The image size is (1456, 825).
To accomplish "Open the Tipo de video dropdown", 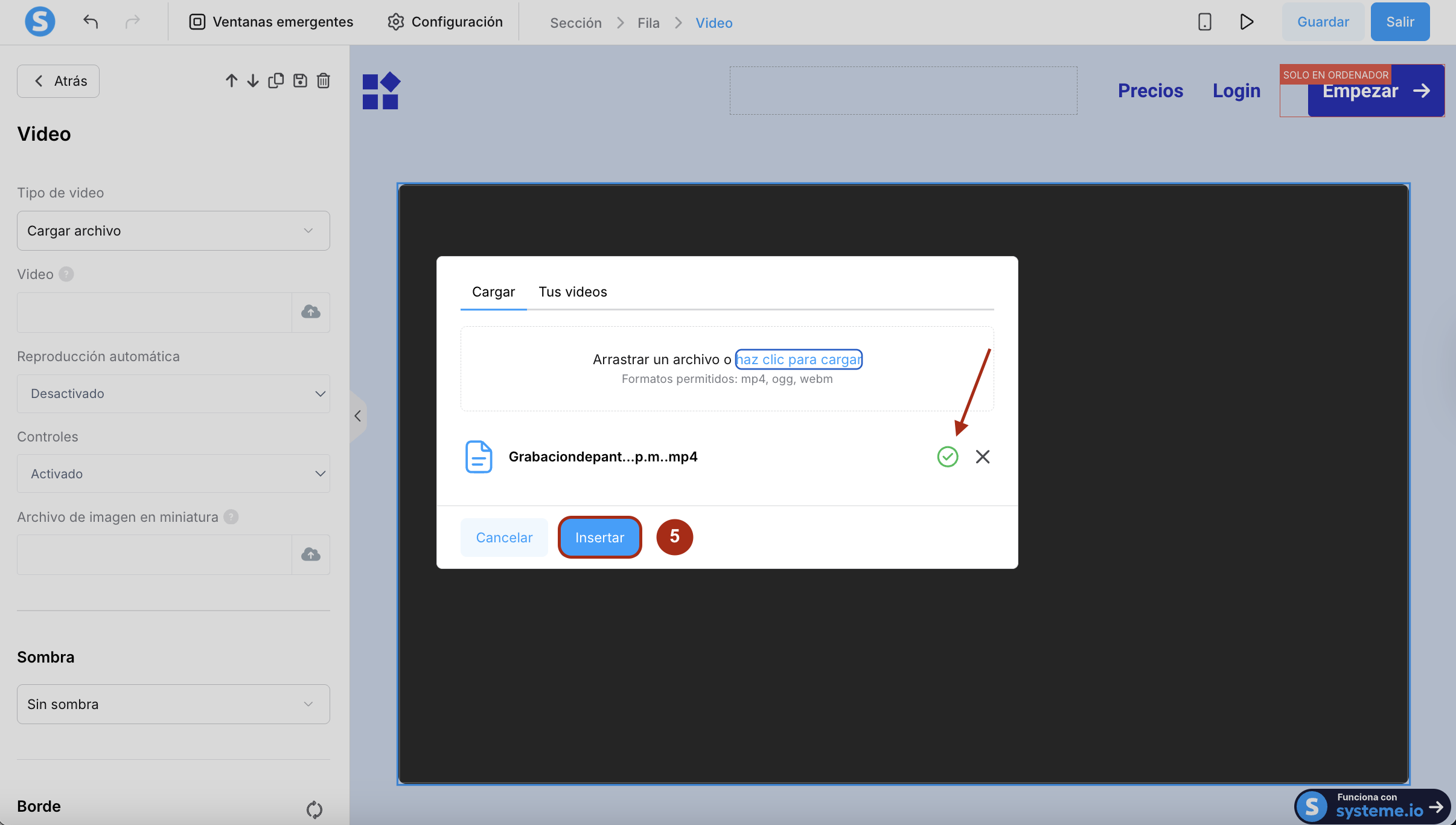I will [173, 231].
